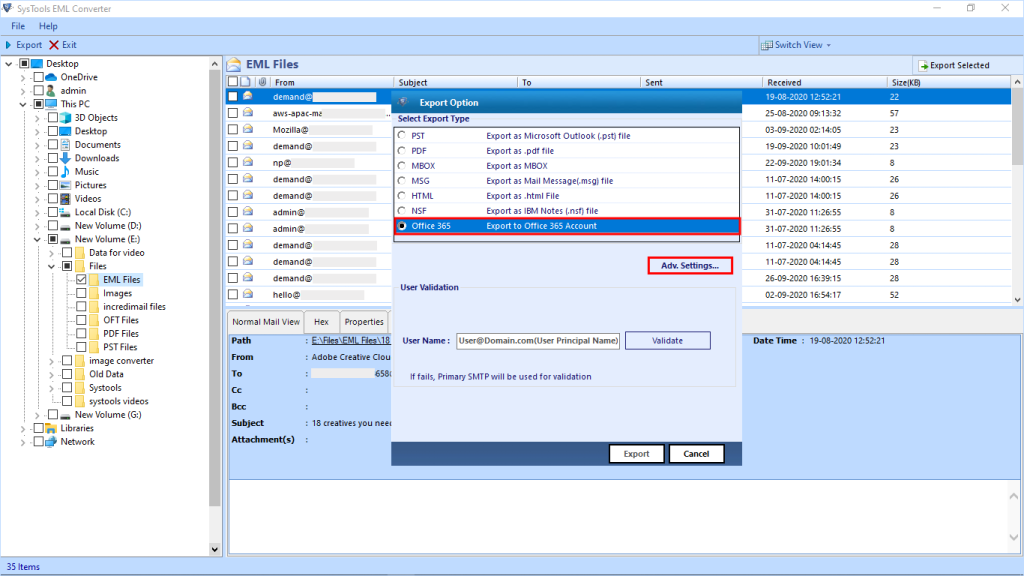Switch to Normal Mail View tab

click(266, 322)
